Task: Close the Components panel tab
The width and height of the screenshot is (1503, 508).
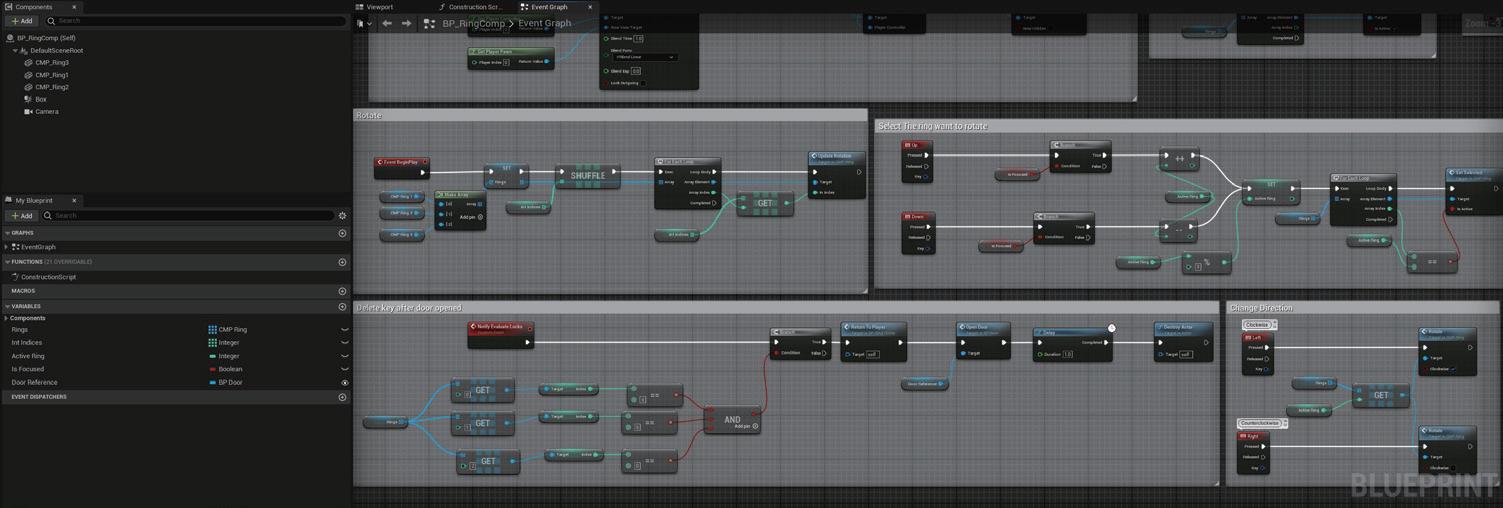Action: pos(74,7)
